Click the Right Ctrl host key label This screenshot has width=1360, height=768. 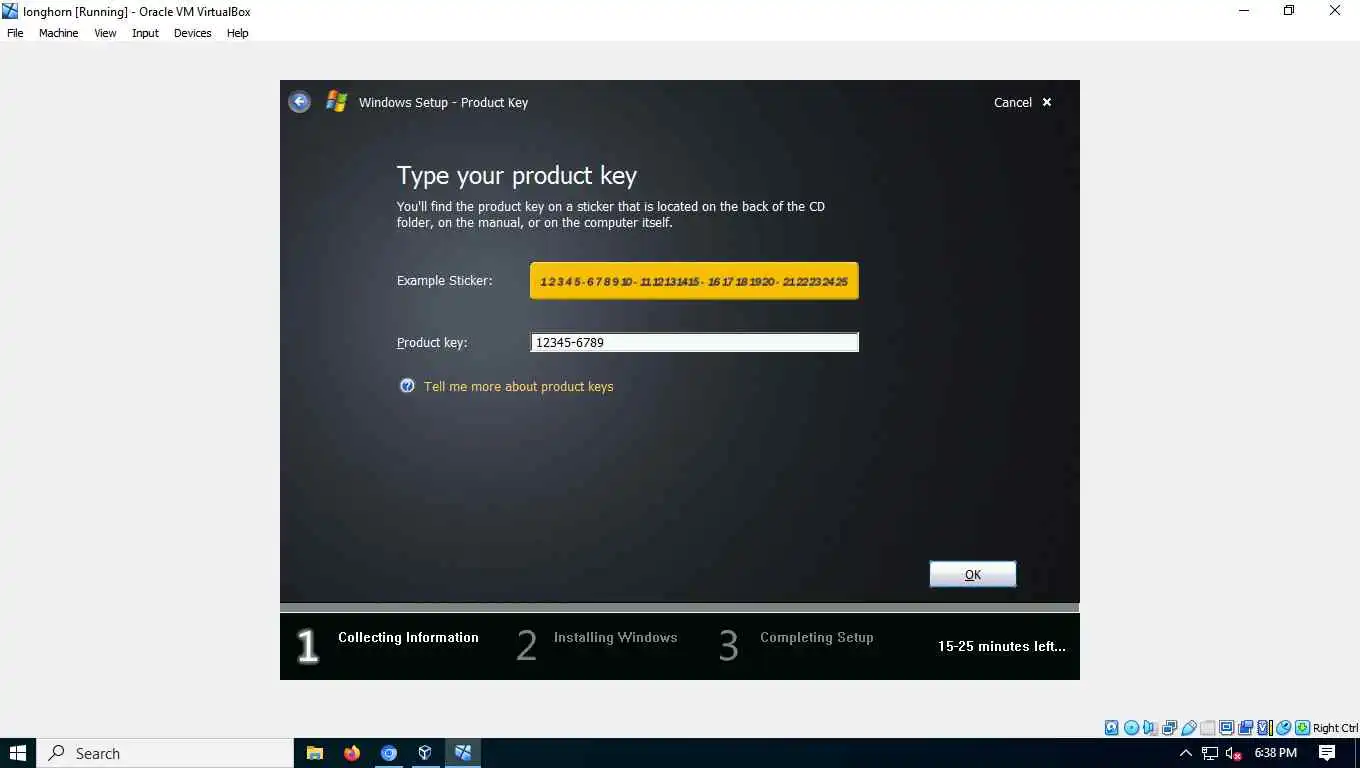pos(1335,728)
